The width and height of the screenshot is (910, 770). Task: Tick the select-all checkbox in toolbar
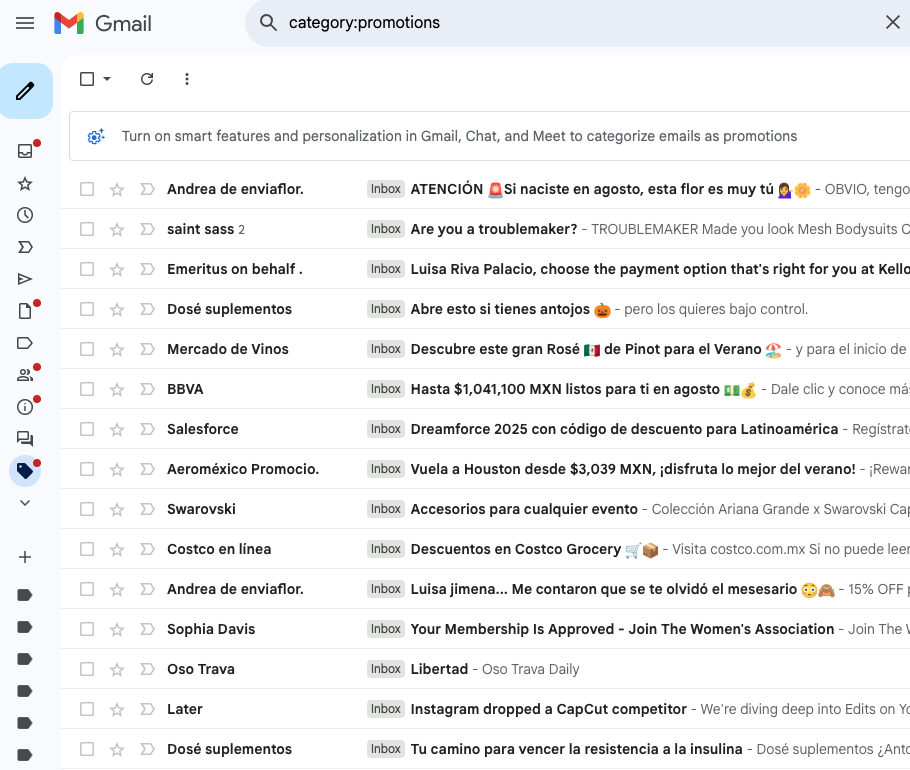click(x=87, y=79)
